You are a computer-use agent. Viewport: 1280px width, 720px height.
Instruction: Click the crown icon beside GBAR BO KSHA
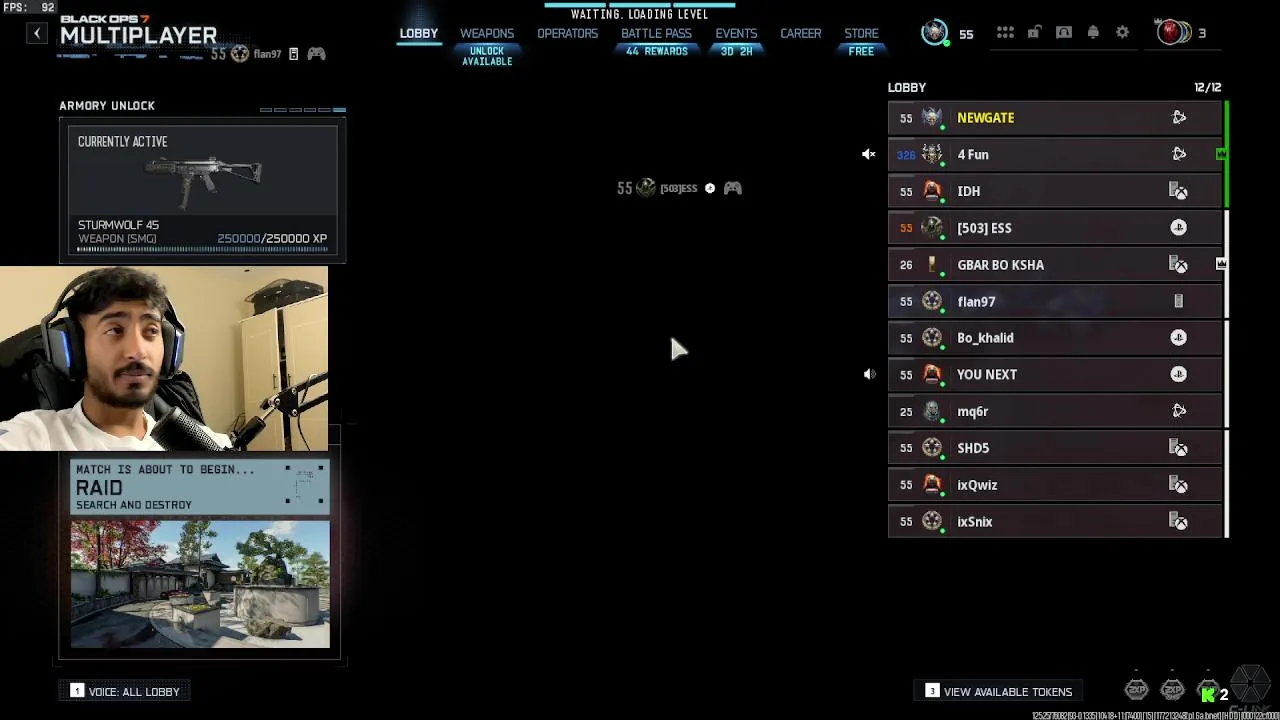click(1221, 264)
